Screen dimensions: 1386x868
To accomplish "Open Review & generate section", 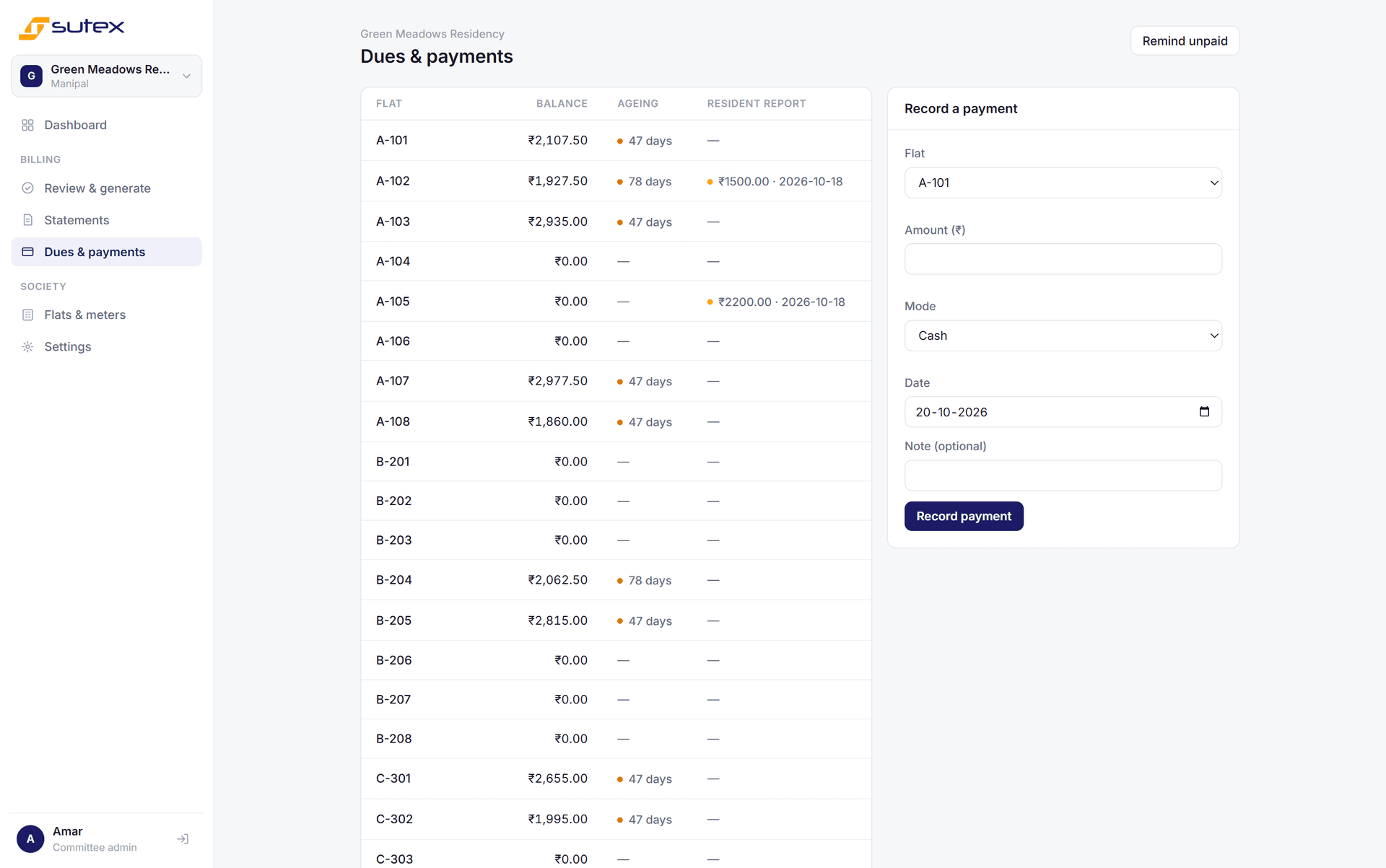I will click(107, 188).
